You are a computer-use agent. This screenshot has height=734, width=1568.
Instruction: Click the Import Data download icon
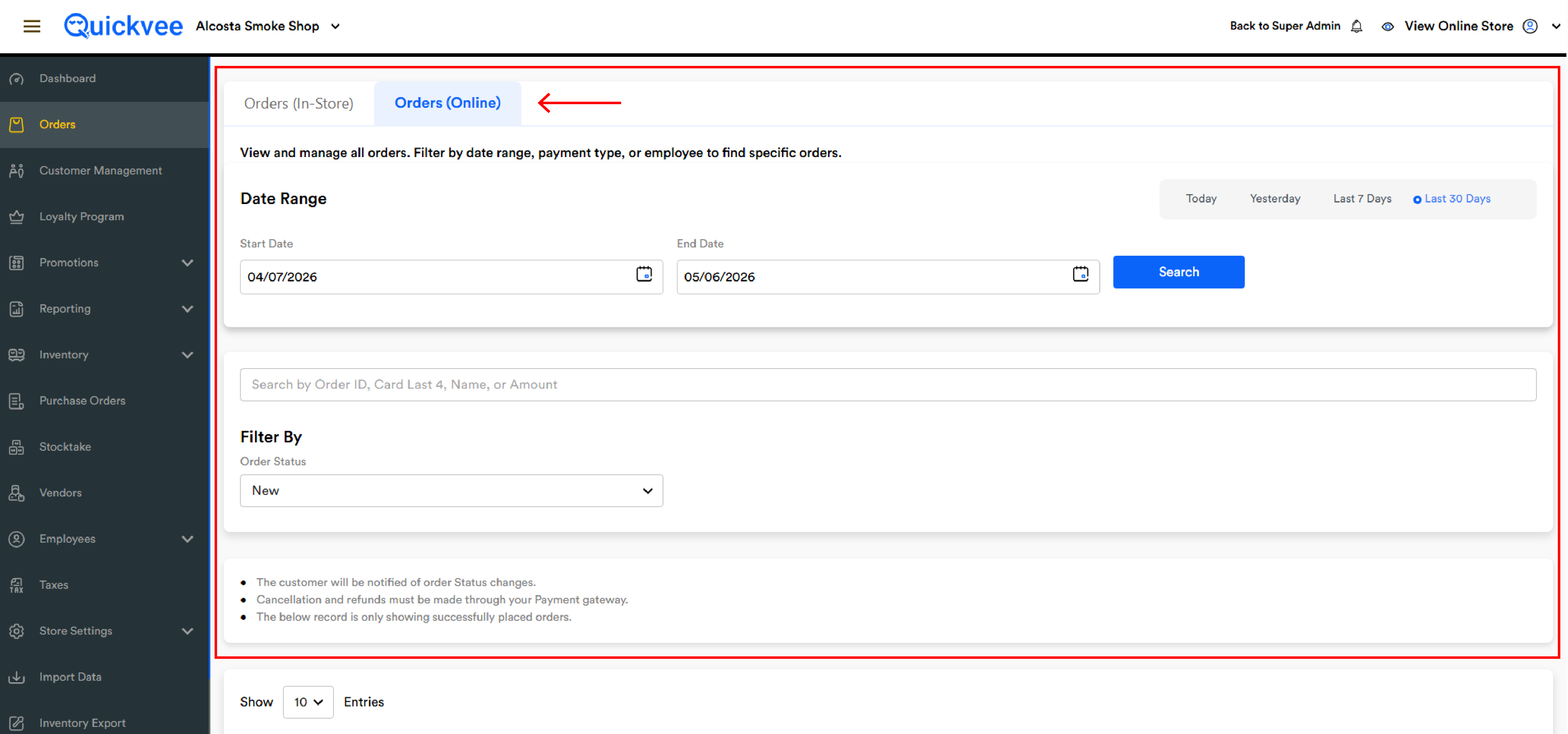17,678
